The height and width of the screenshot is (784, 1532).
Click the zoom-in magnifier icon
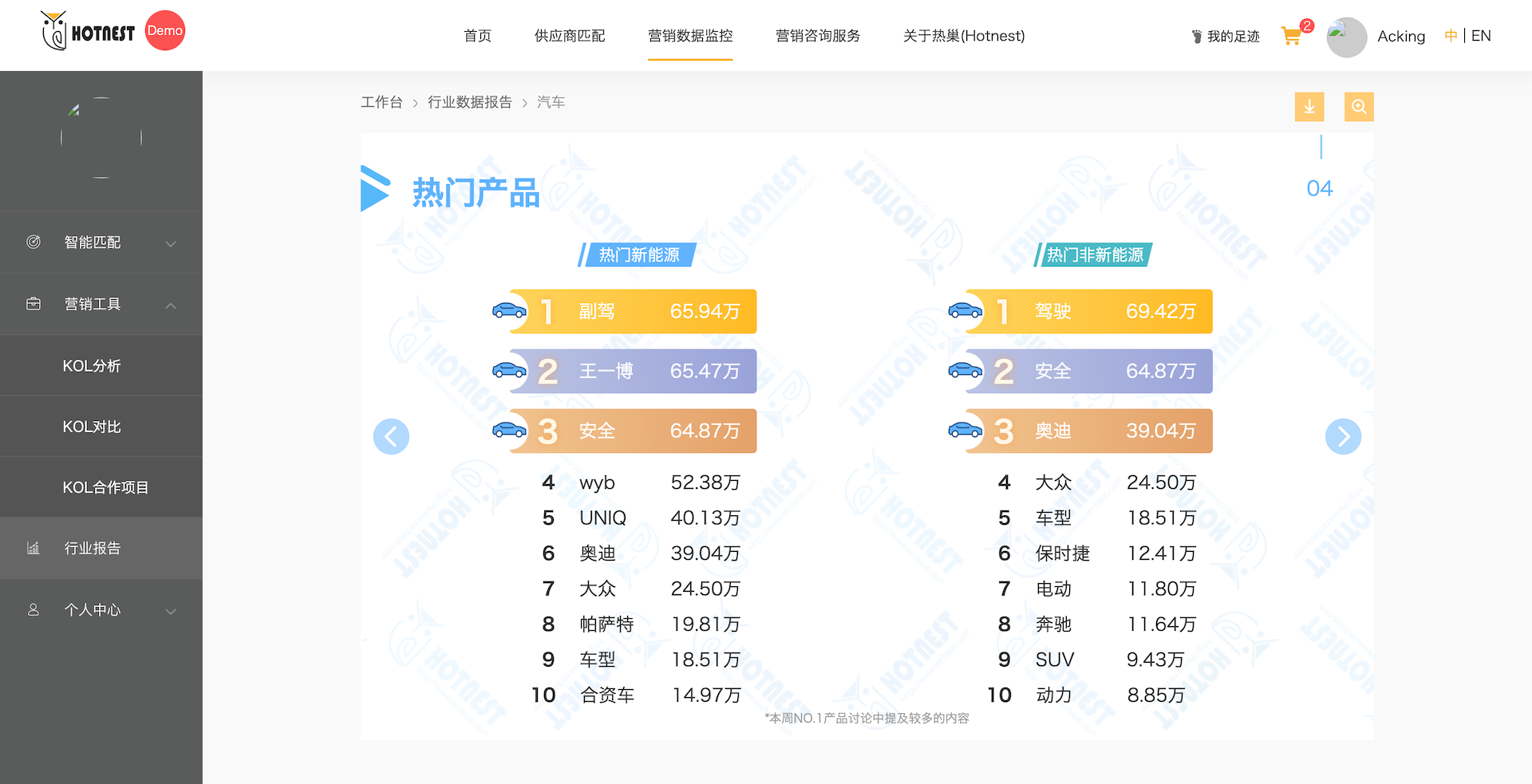1358,107
